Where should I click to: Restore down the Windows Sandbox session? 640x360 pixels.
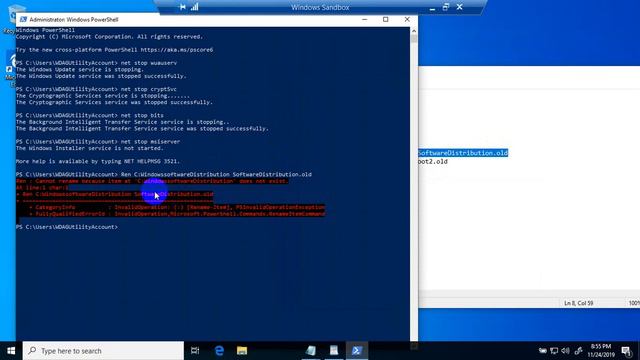click(446, 7)
